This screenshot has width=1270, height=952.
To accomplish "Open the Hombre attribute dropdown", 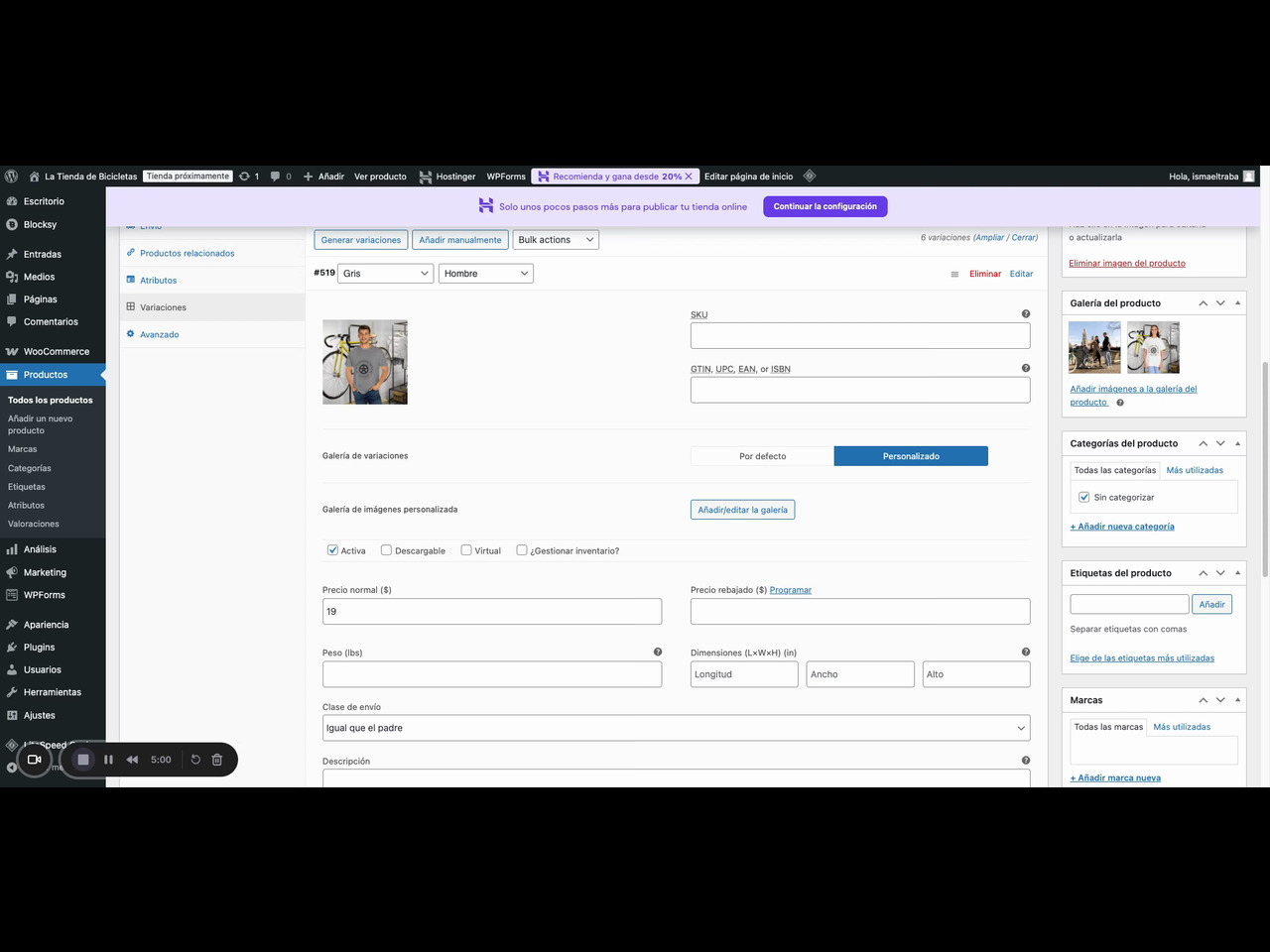I will pyautogui.click(x=486, y=274).
